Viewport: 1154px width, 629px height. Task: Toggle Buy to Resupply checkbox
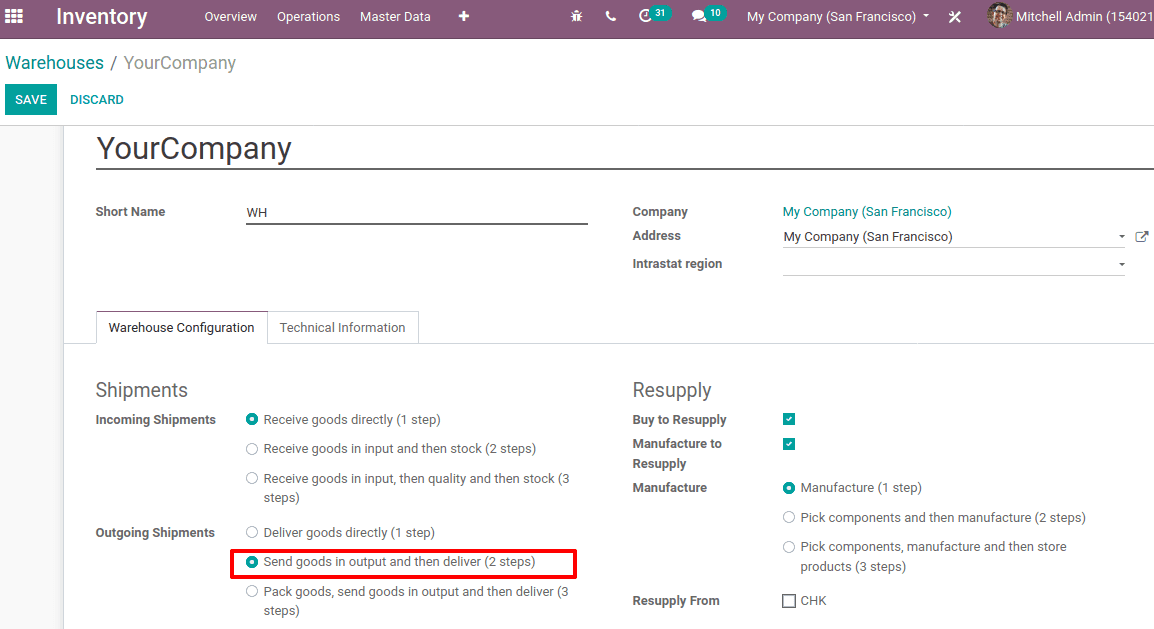pos(789,419)
